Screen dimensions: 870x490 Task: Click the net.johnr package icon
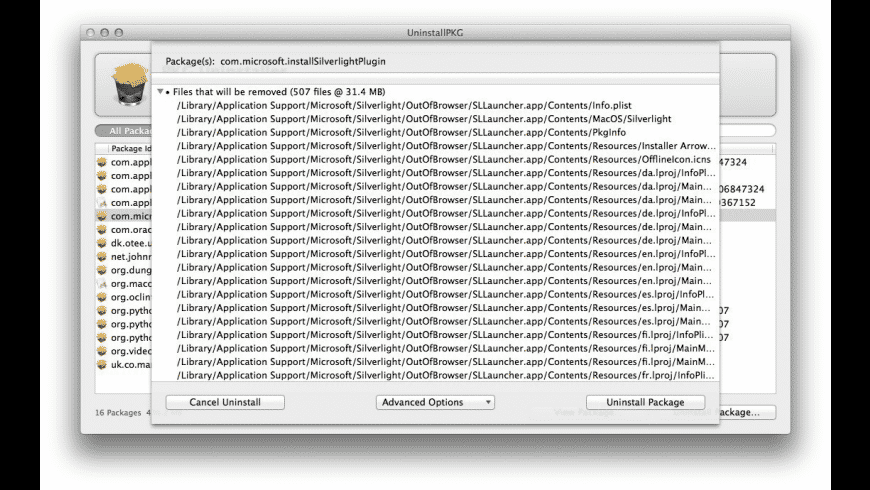tap(102, 256)
